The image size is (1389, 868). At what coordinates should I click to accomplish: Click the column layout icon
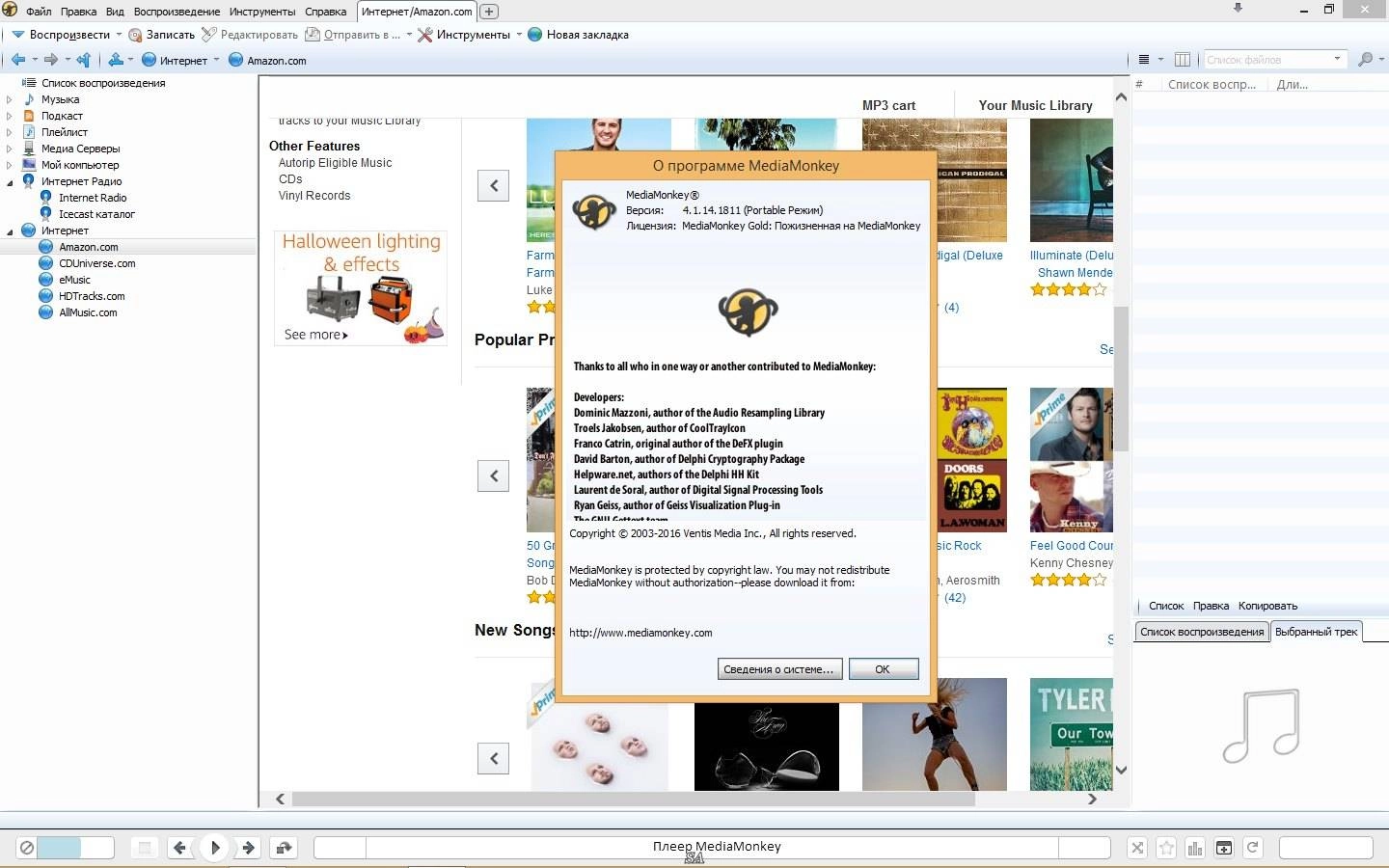[1183, 60]
